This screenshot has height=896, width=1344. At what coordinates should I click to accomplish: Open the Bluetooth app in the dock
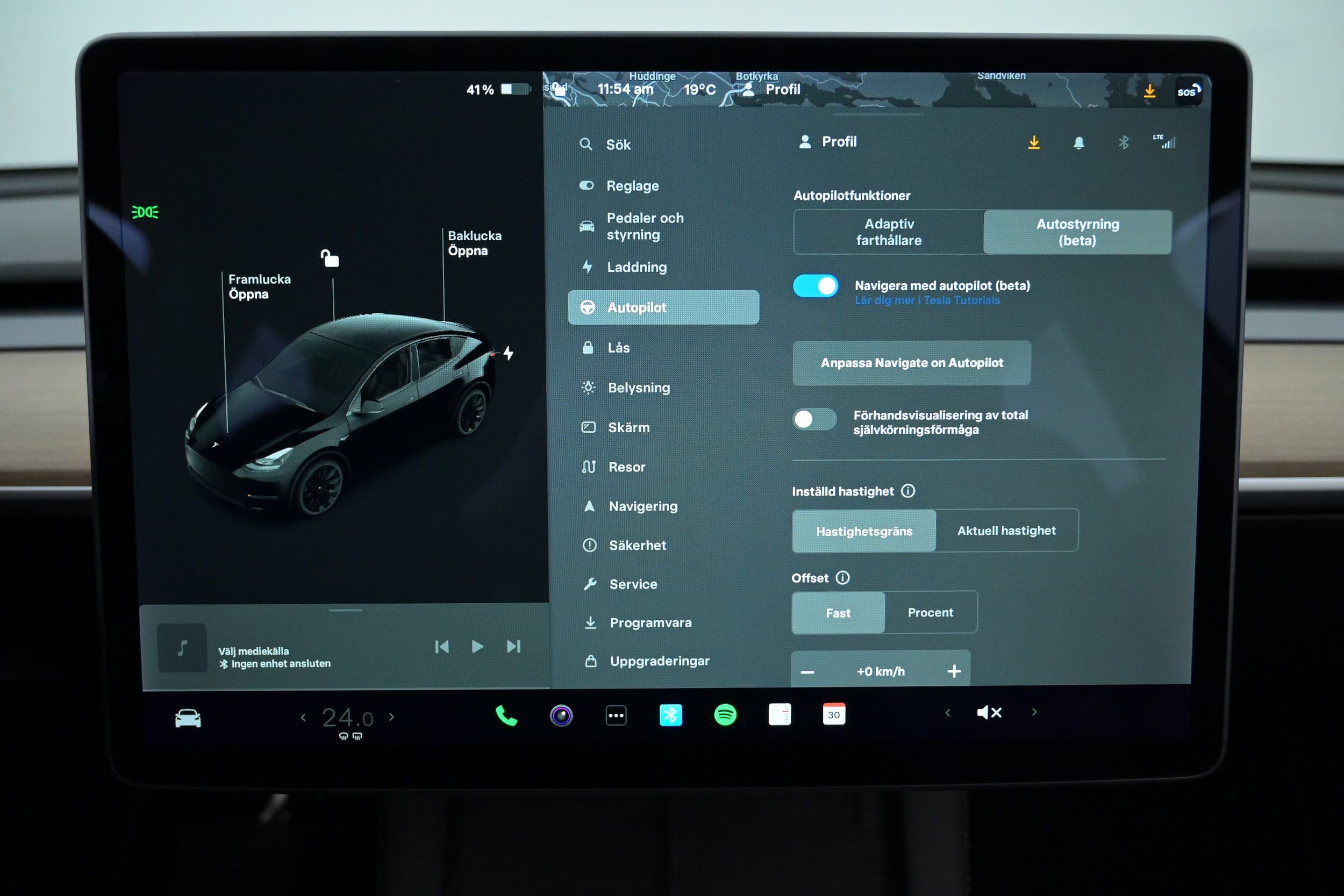pyautogui.click(x=670, y=715)
